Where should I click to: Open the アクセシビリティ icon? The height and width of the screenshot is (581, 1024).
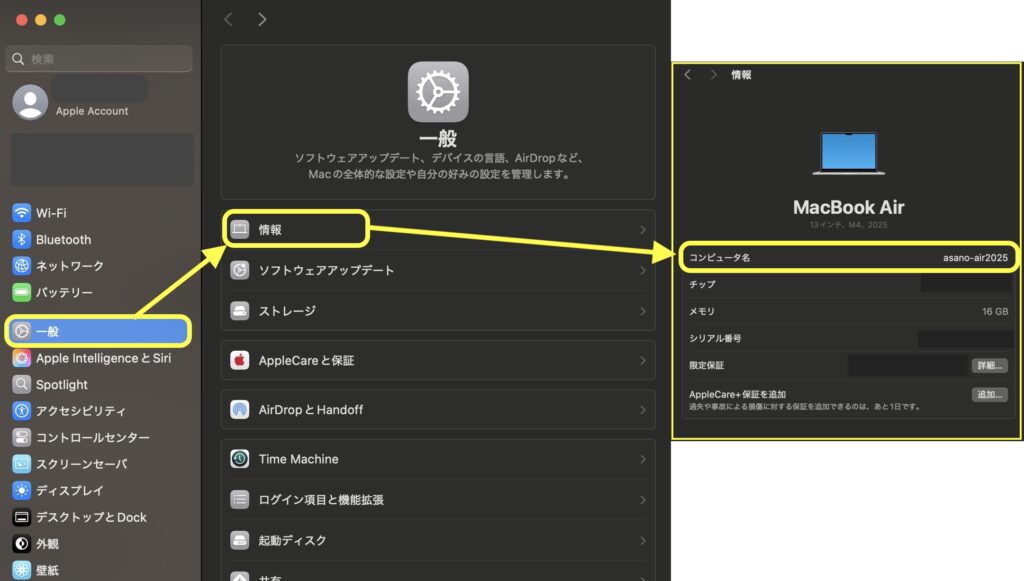click(22, 411)
